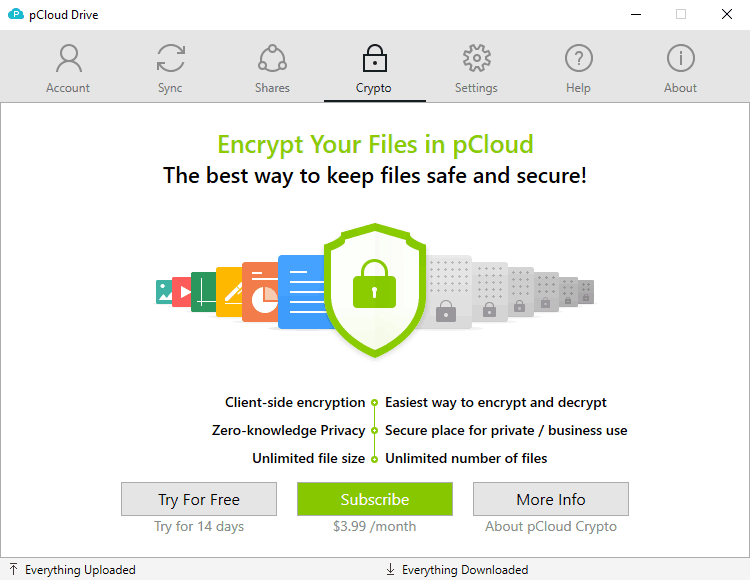The height and width of the screenshot is (580, 750).
Task: Switch to the Settings tab label
Action: [476, 88]
